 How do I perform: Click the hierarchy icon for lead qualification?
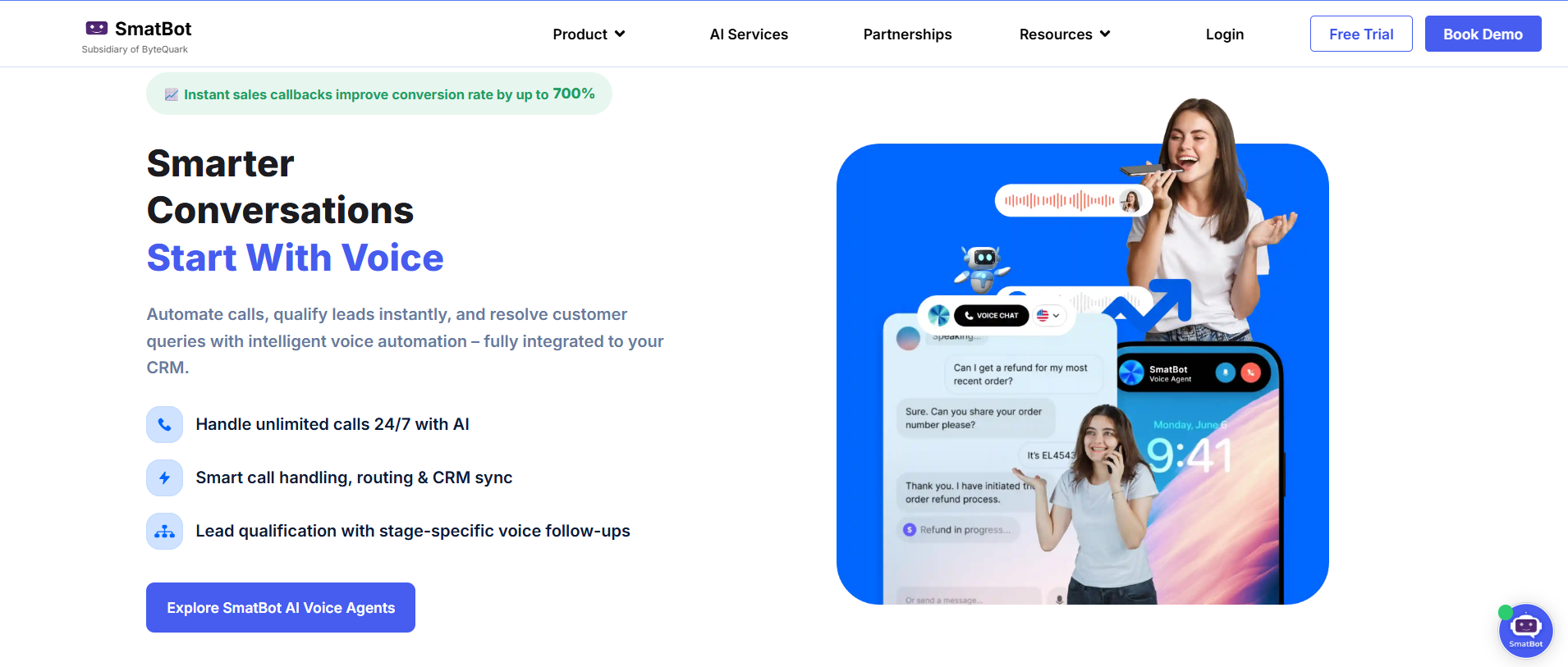164,532
